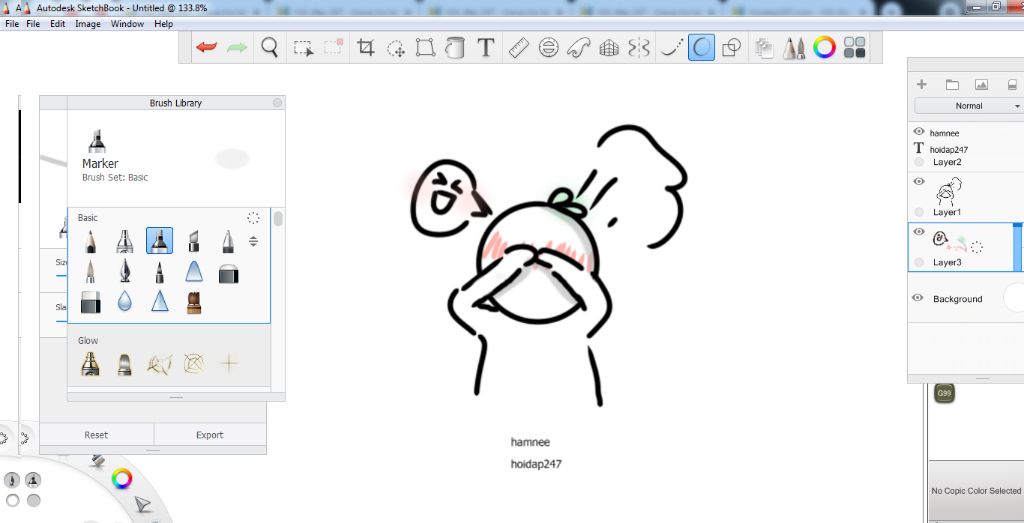Open the Draw Shapes tool
Viewport: 1024px width, 523px height.
(731, 48)
